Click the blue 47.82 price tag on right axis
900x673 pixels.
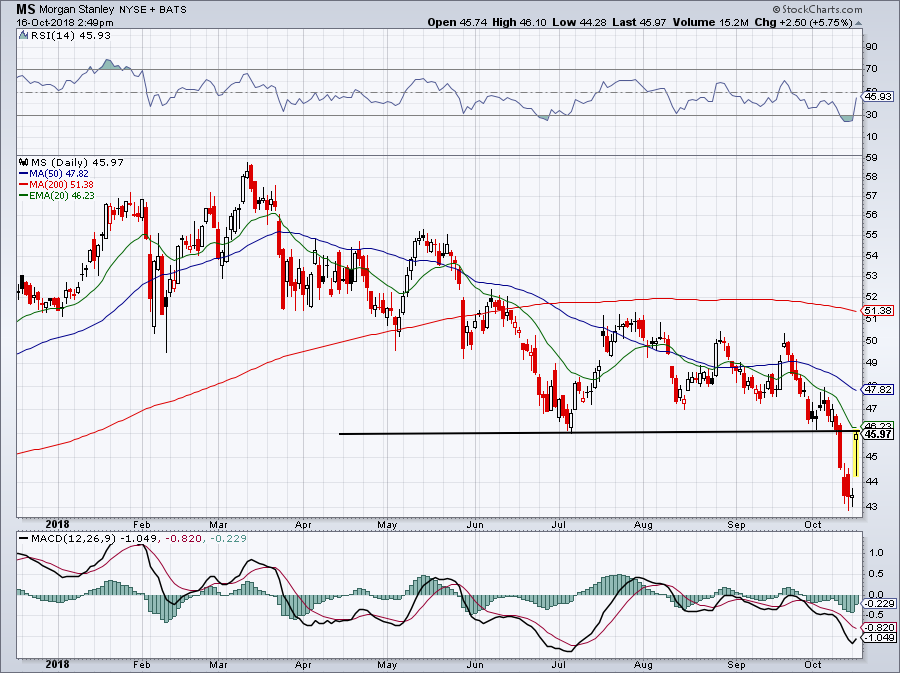(x=878, y=390)
